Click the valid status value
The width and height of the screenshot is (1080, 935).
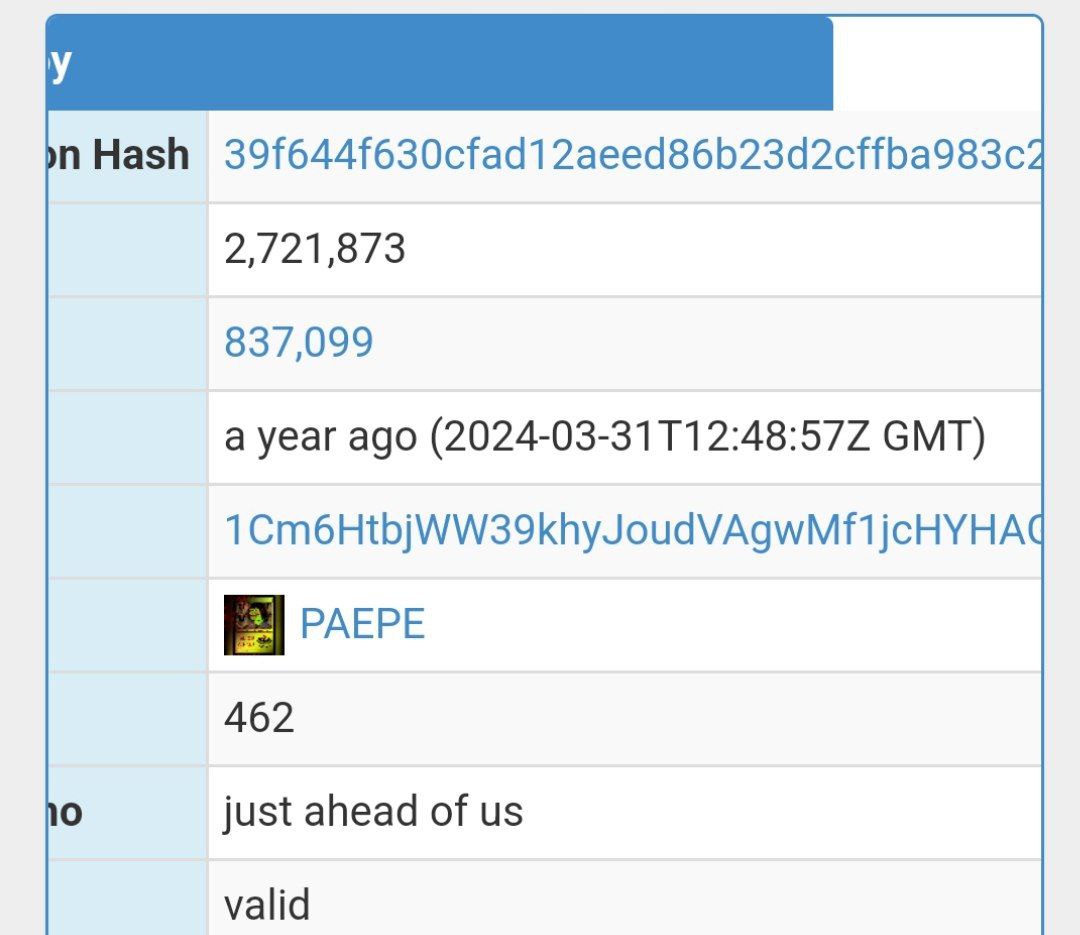(267, 905)
